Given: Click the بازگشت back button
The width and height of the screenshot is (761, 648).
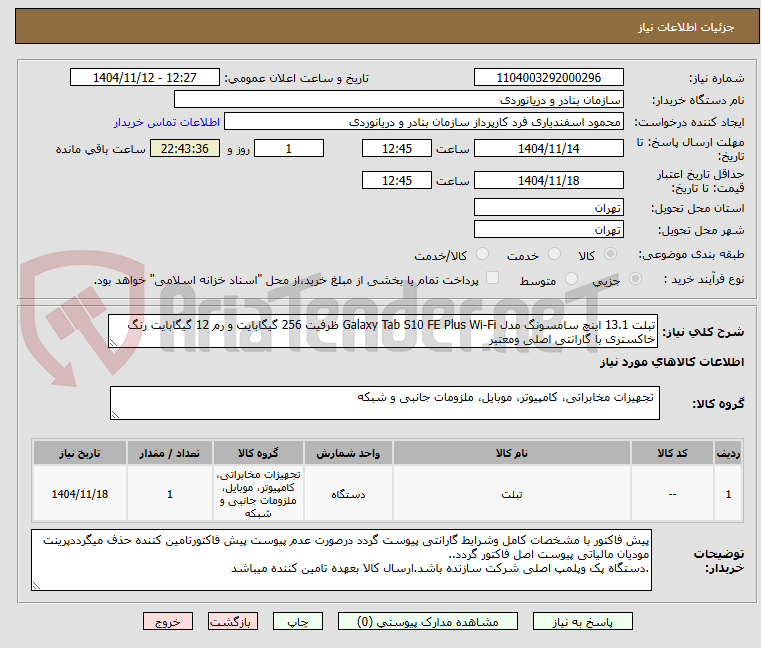Looking at the screenshot, I should coord(232,621).
